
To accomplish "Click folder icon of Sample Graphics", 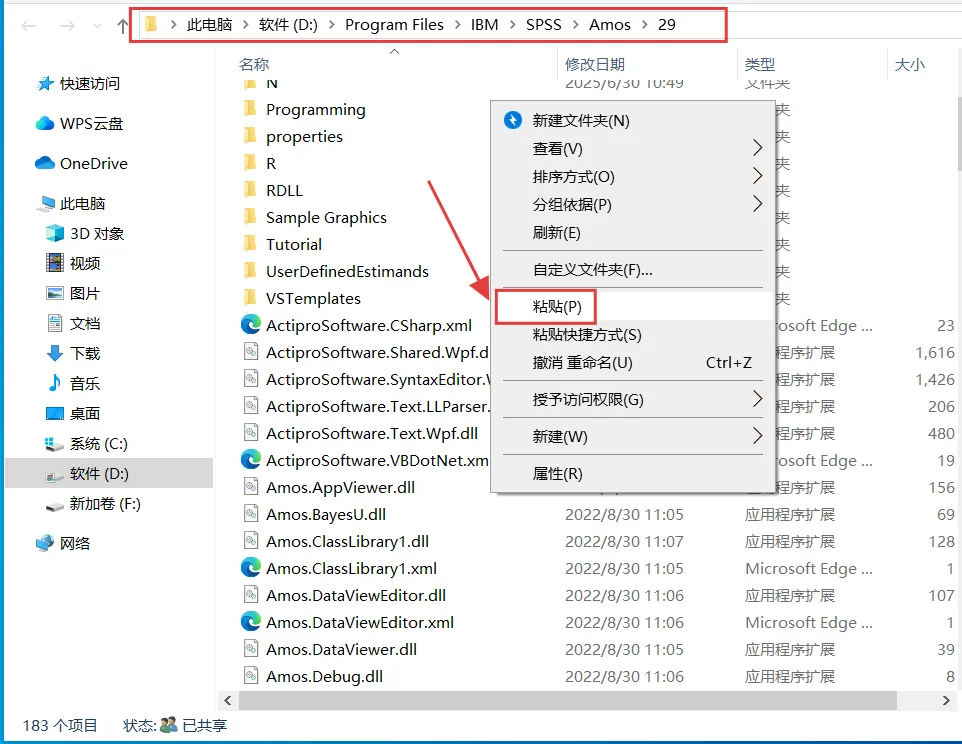I will [x=250, y=217].
